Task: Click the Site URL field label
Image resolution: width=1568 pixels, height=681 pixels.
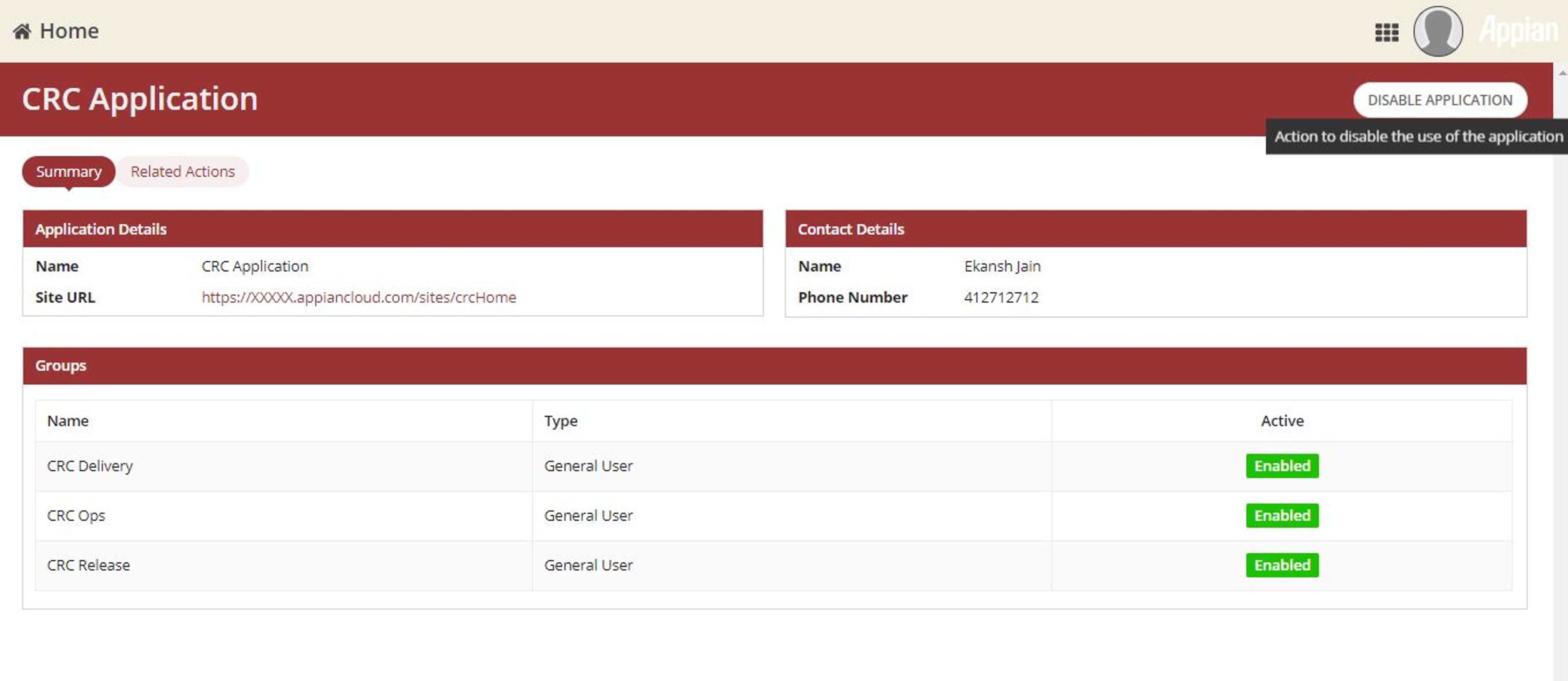Action: coord(65,297)
